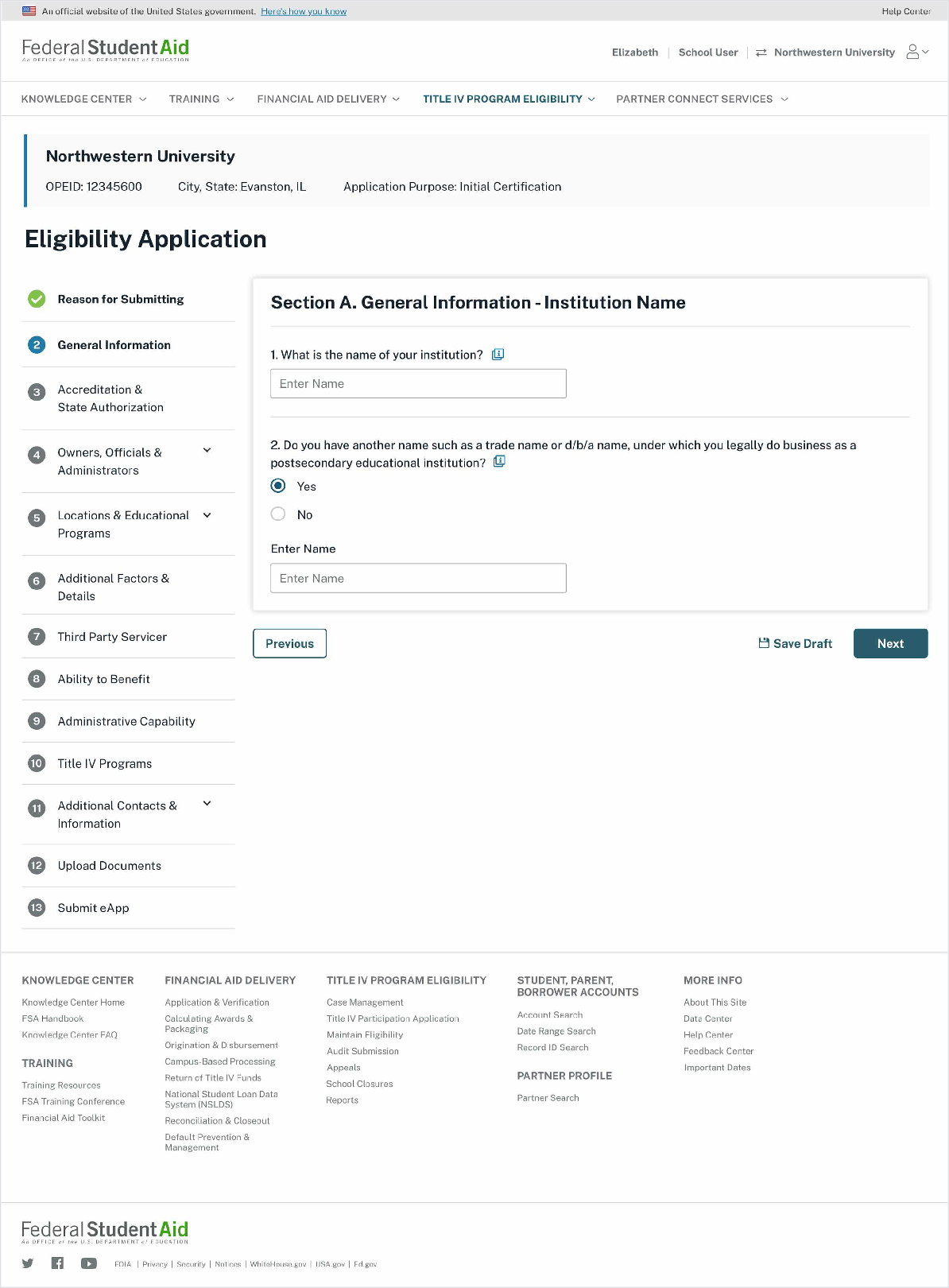Open the Knowledge Center menu
This screenshot has width=949, height=1288.
click(x=83, y=99)
